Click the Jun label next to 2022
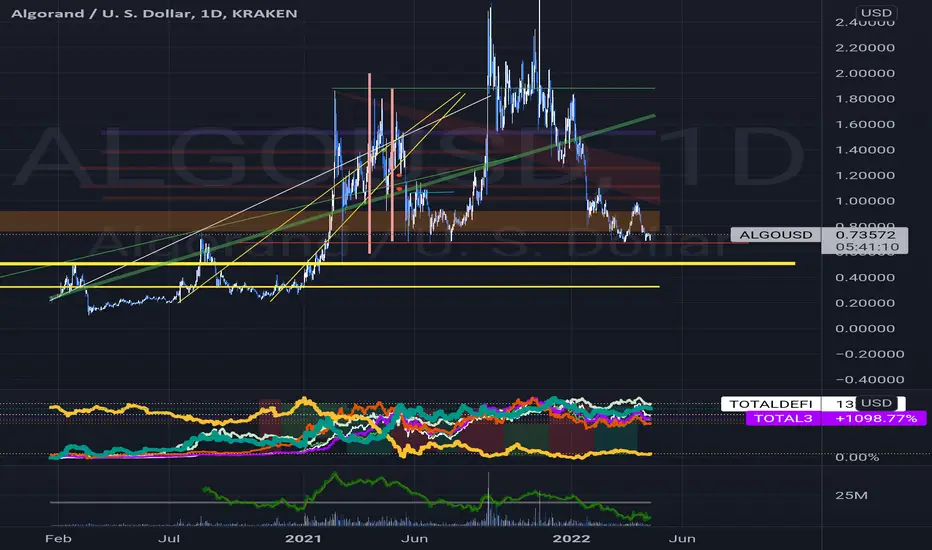 click(682, 539)
